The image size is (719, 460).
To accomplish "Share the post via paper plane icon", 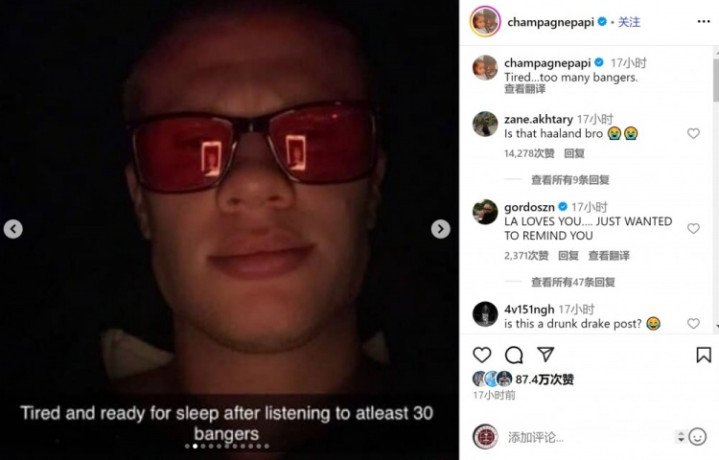I will pyautogui.click(x=546, y=354).
